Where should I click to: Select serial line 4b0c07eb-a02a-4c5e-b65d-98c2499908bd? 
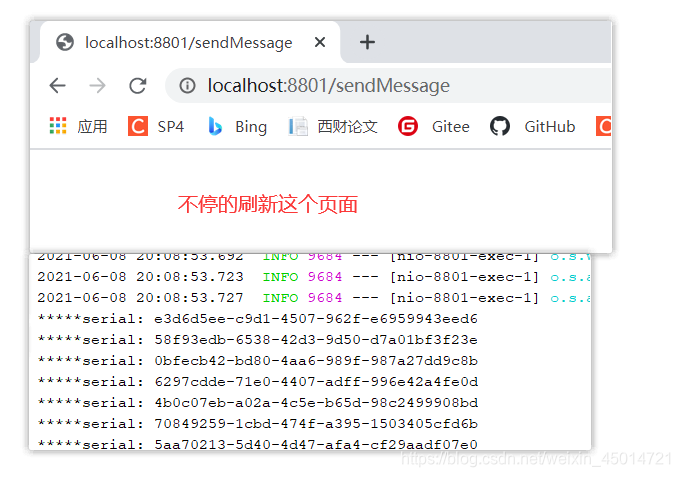pos(258,402)
